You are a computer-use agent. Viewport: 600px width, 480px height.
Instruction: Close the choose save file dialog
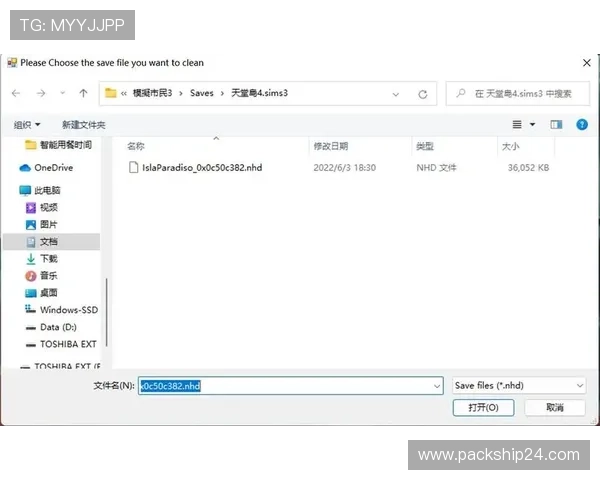tap(587, 63)
